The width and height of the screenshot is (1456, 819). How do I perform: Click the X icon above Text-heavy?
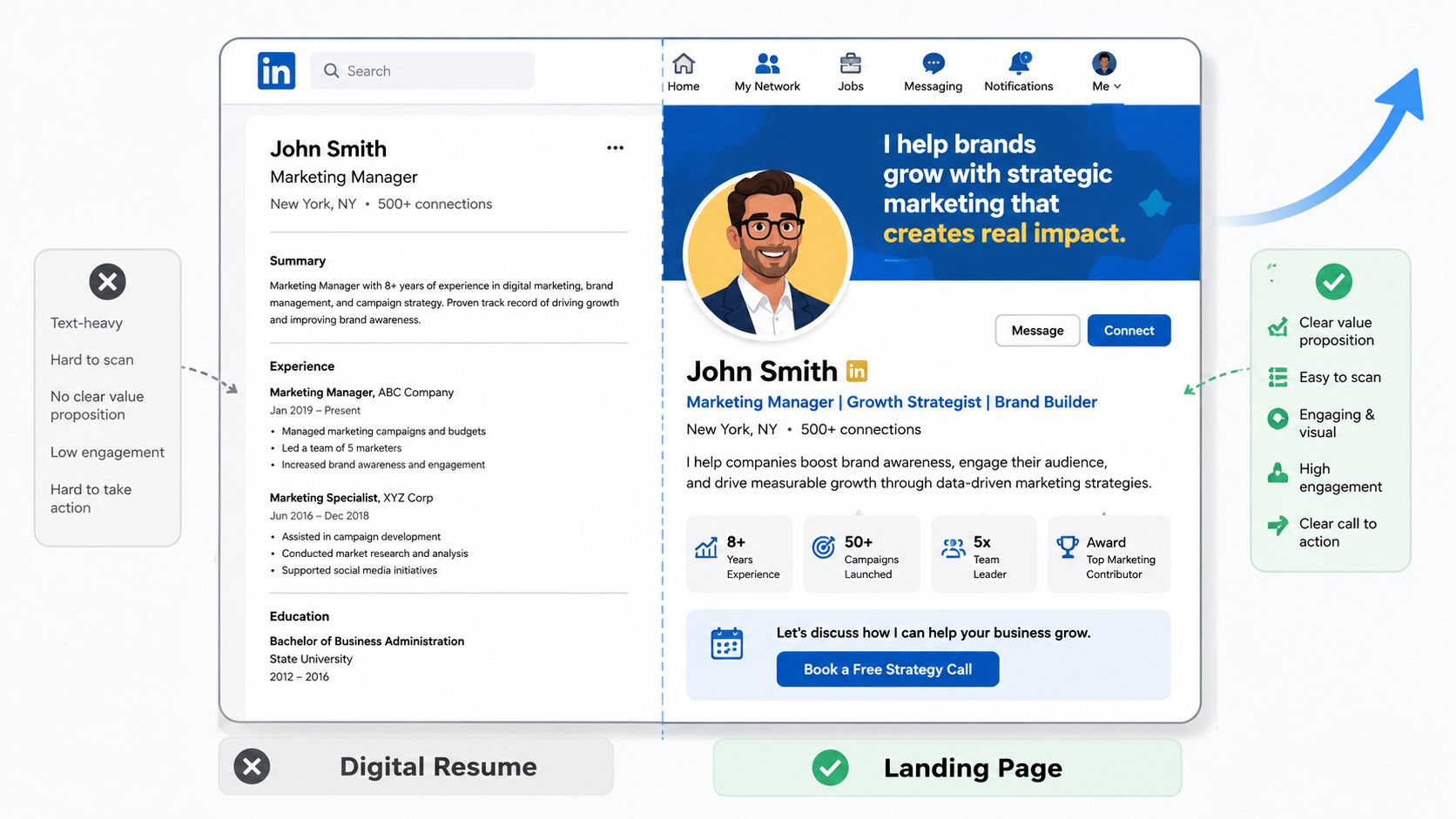coord(108,282)
